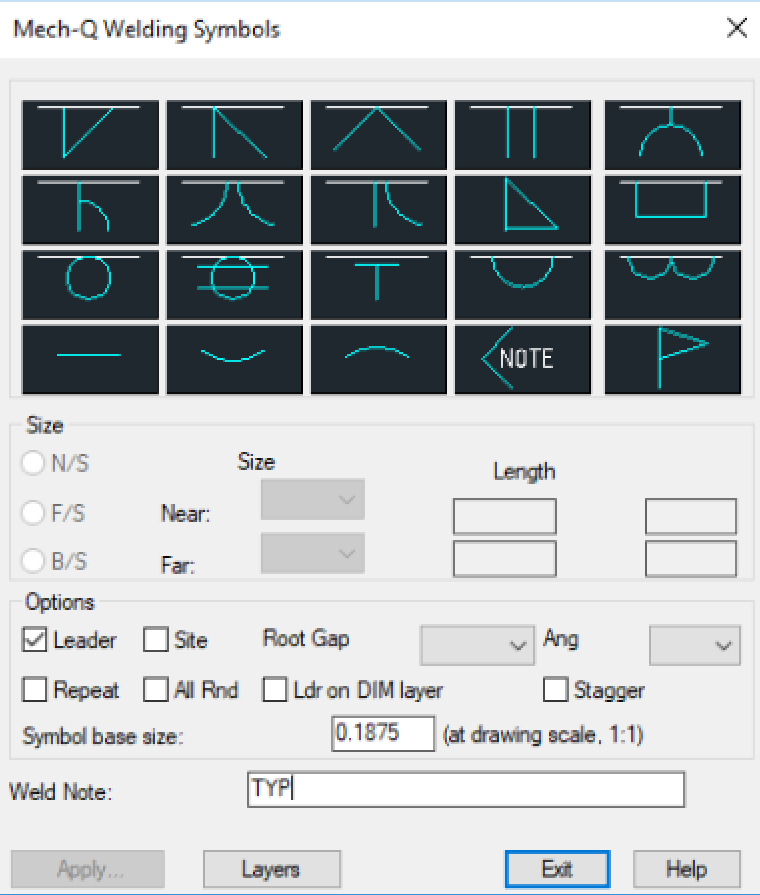Pick the flat flush contour line symbol
The height and width of the screenshot is (895, 760).
tap(90, 359)
